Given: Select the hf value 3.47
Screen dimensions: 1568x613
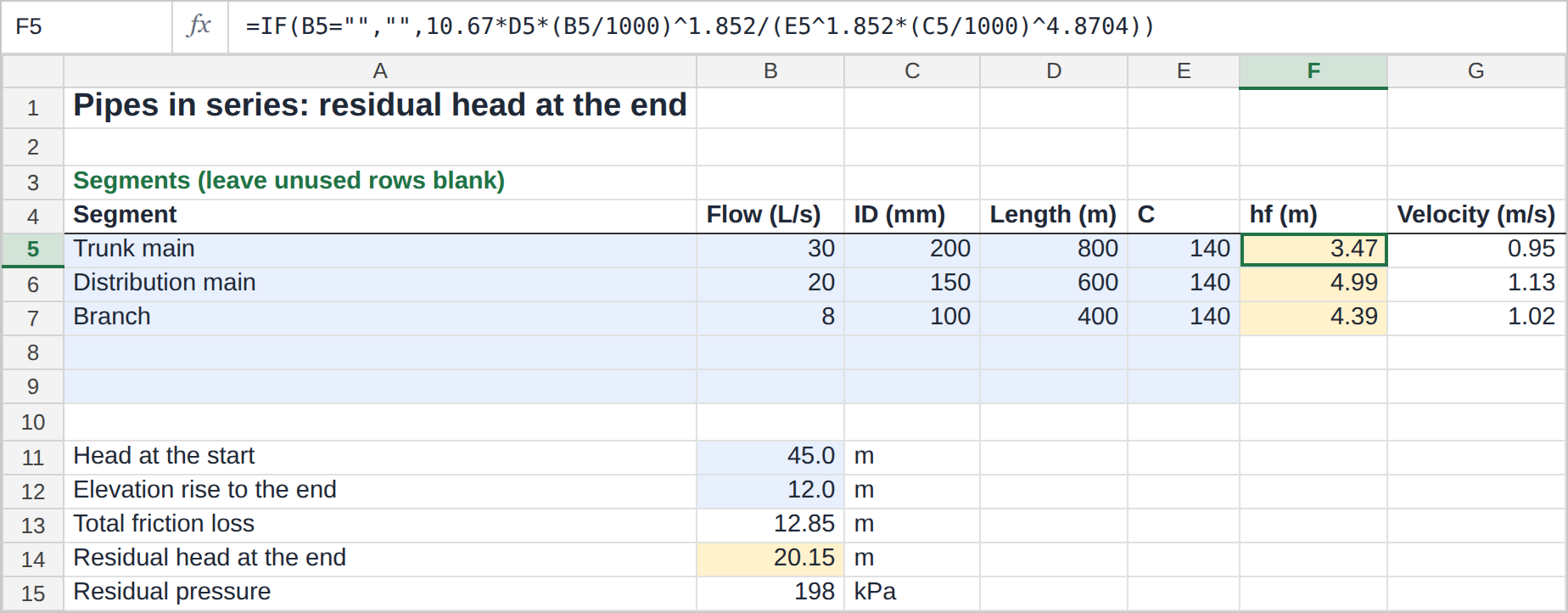Looking at the screenshot, I should (x=1313, y=250).
